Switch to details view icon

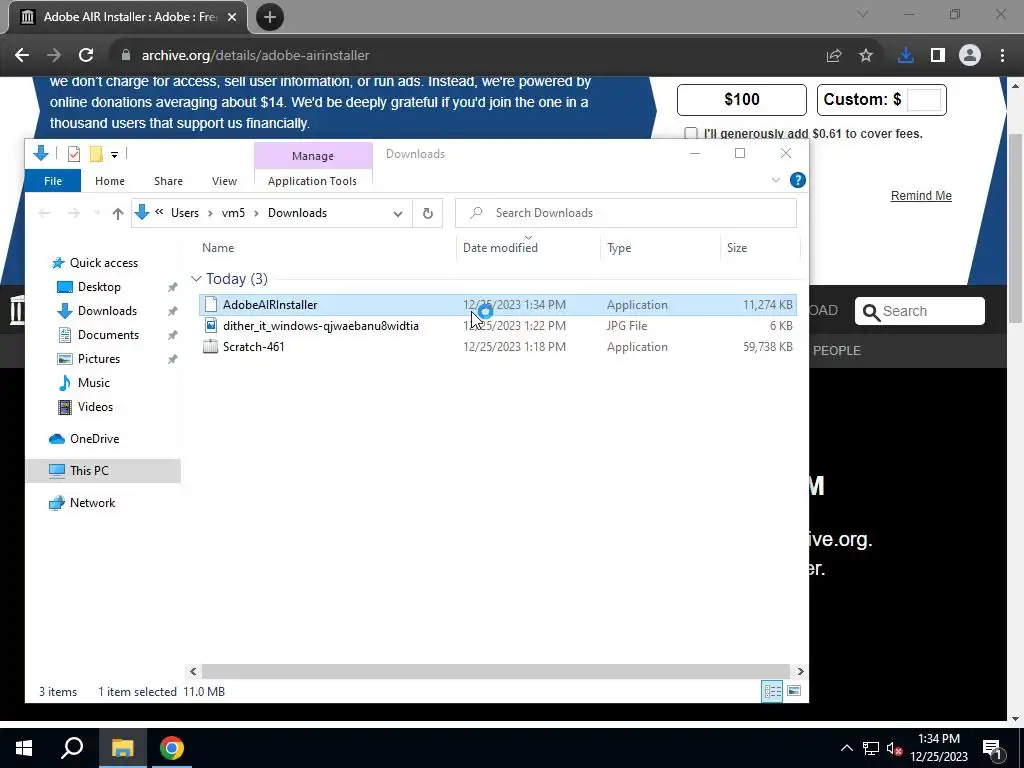point(772,692)
